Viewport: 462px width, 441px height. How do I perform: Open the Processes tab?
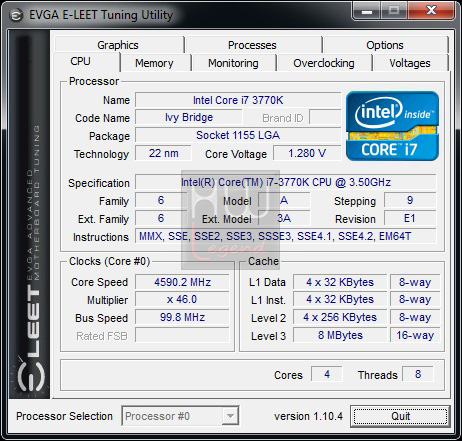pyautogui.click(x=252, y=45)
